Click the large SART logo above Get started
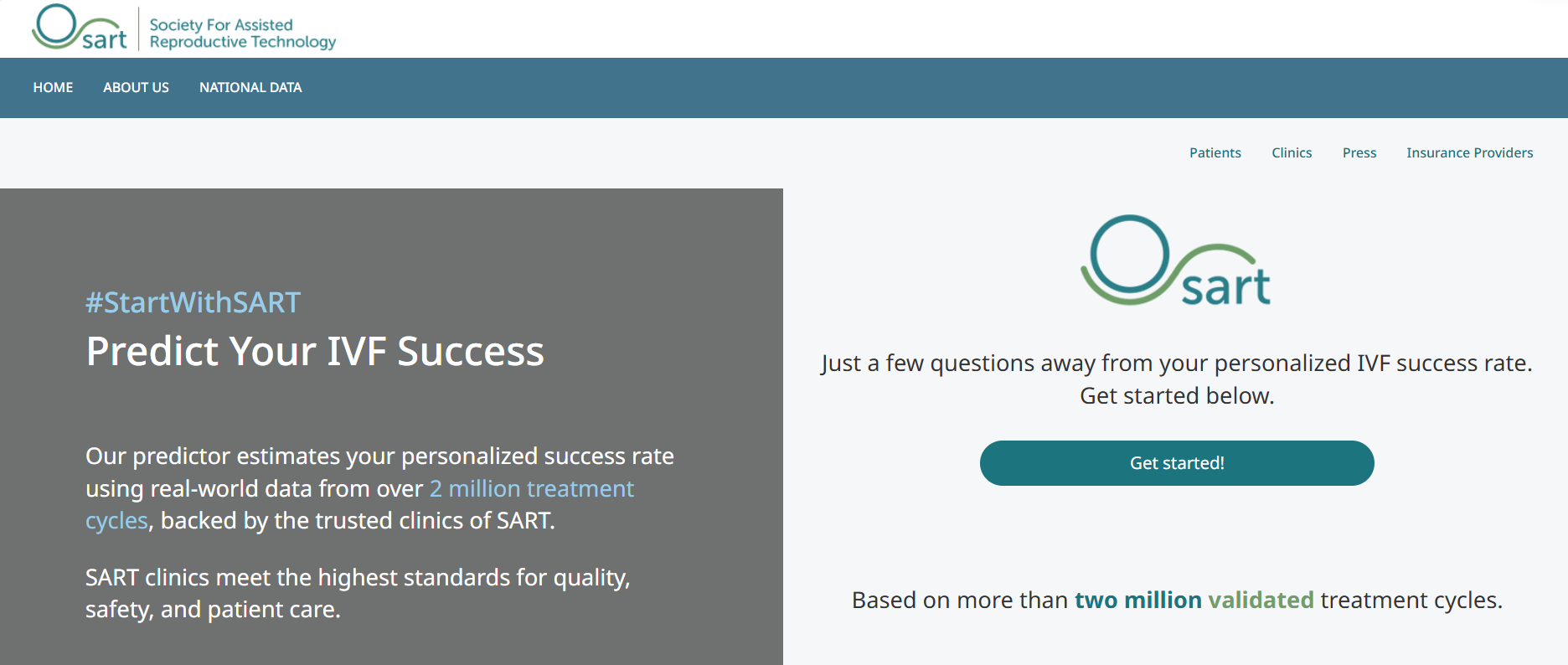Screen dimensions: 1568x665 (1175, 260)
